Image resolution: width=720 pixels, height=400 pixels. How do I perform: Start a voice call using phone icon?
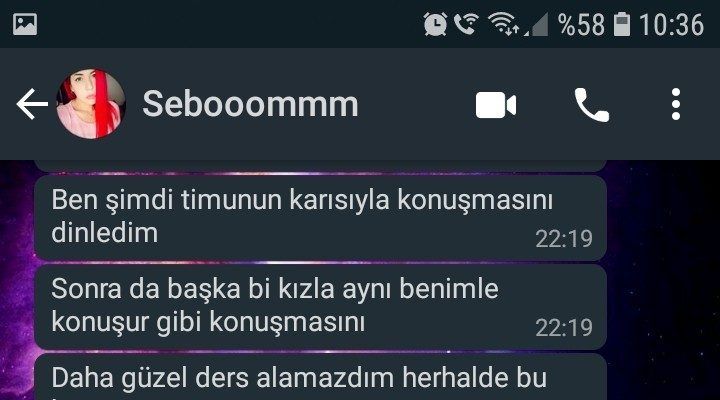point(592,105)
